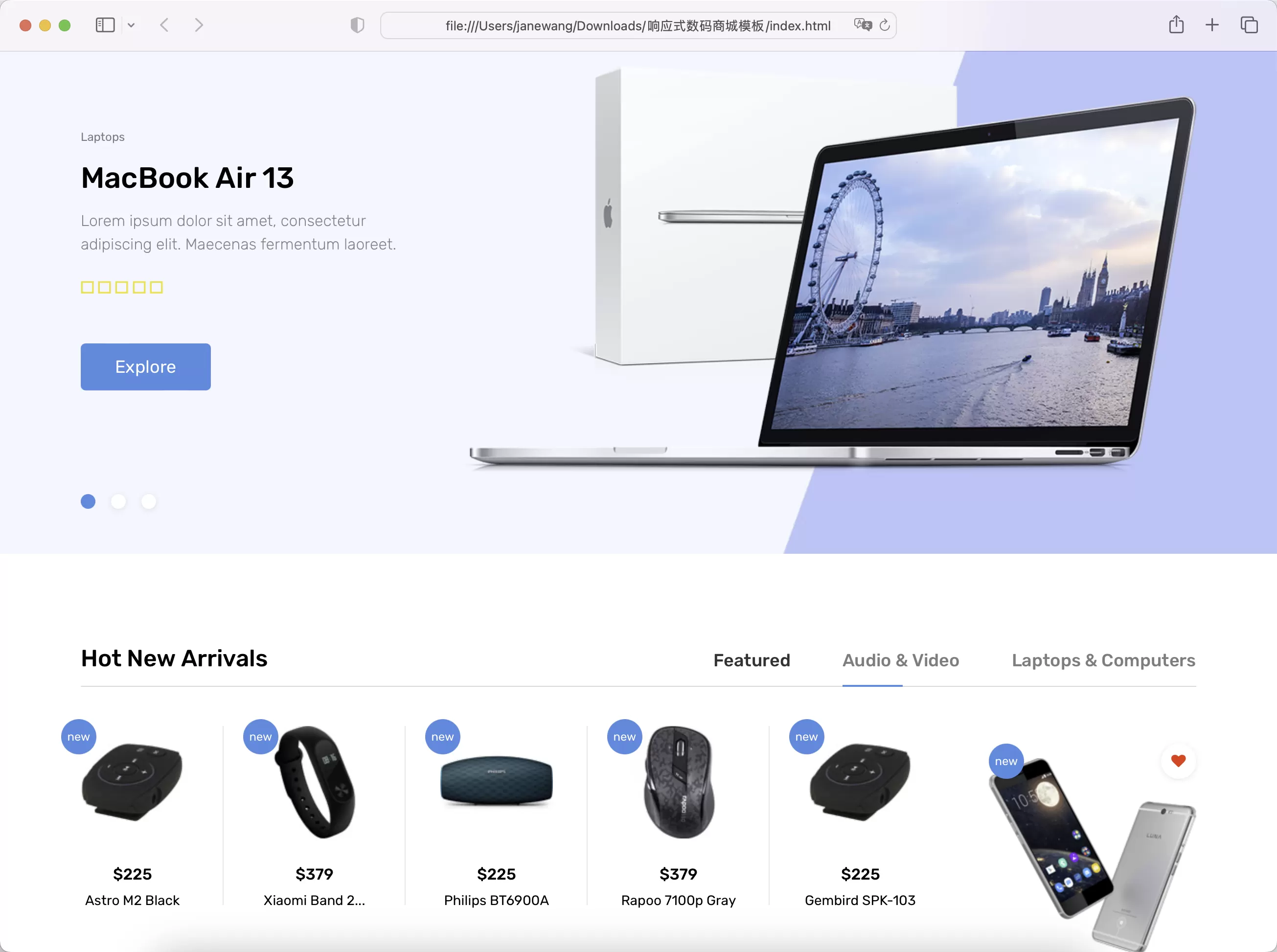The width and height of the screenshot is (1277, 952).
Task: Click the browser address bar
Action: click(x=639, y=25)
